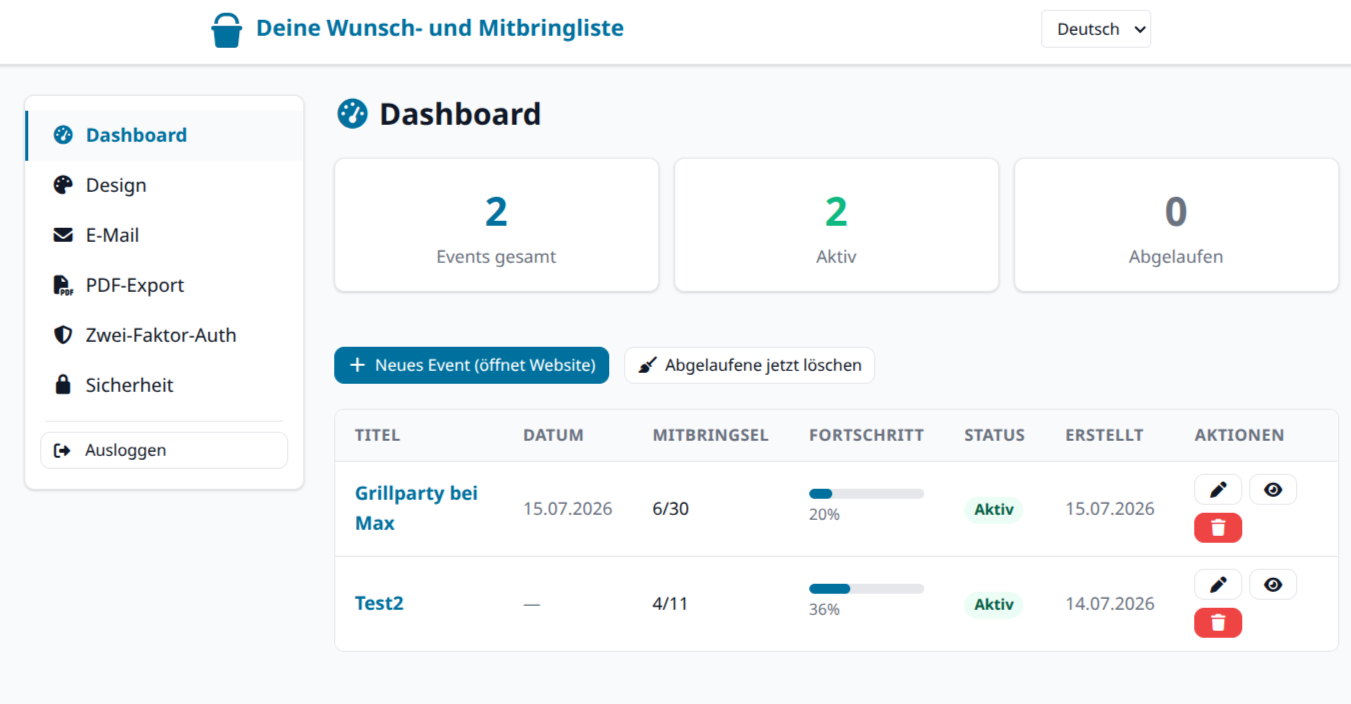Open the Design menu item

pos(165,185)
